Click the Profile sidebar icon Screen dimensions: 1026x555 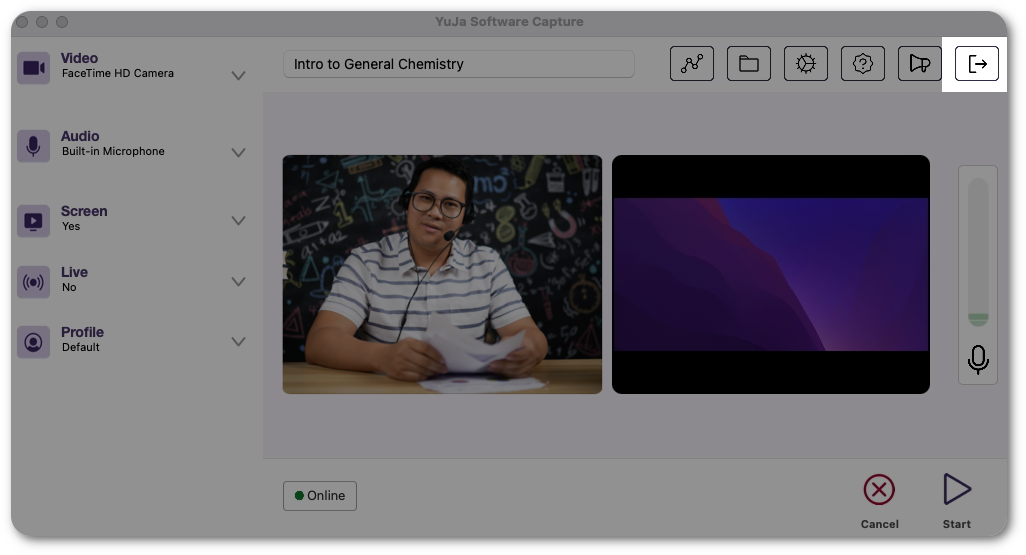[x=33, y=342]
